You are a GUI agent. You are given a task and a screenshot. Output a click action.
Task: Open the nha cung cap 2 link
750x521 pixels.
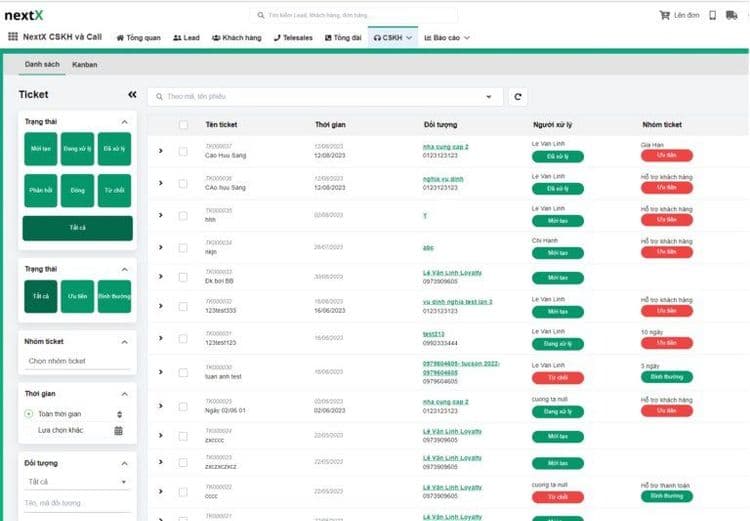click(445, 147)
